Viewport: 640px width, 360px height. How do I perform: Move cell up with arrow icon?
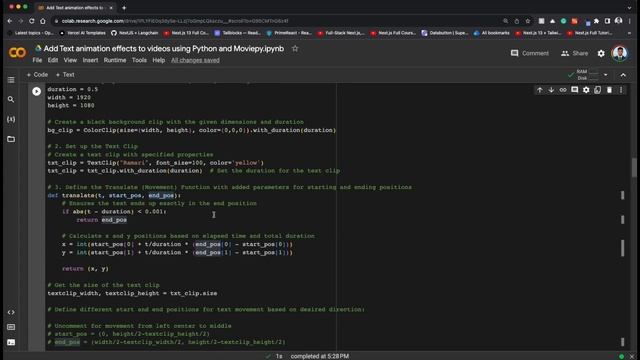pos(540,90)
